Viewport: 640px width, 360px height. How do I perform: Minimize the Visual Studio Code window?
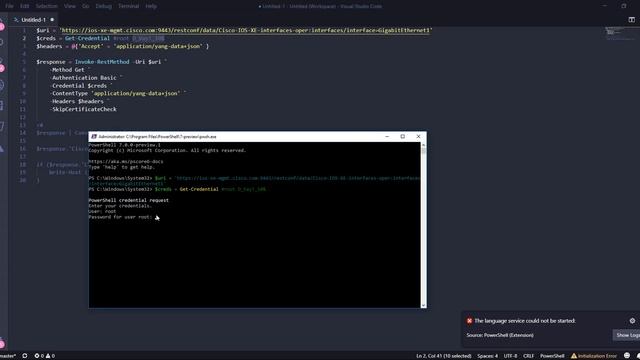(x=605, y=6)
